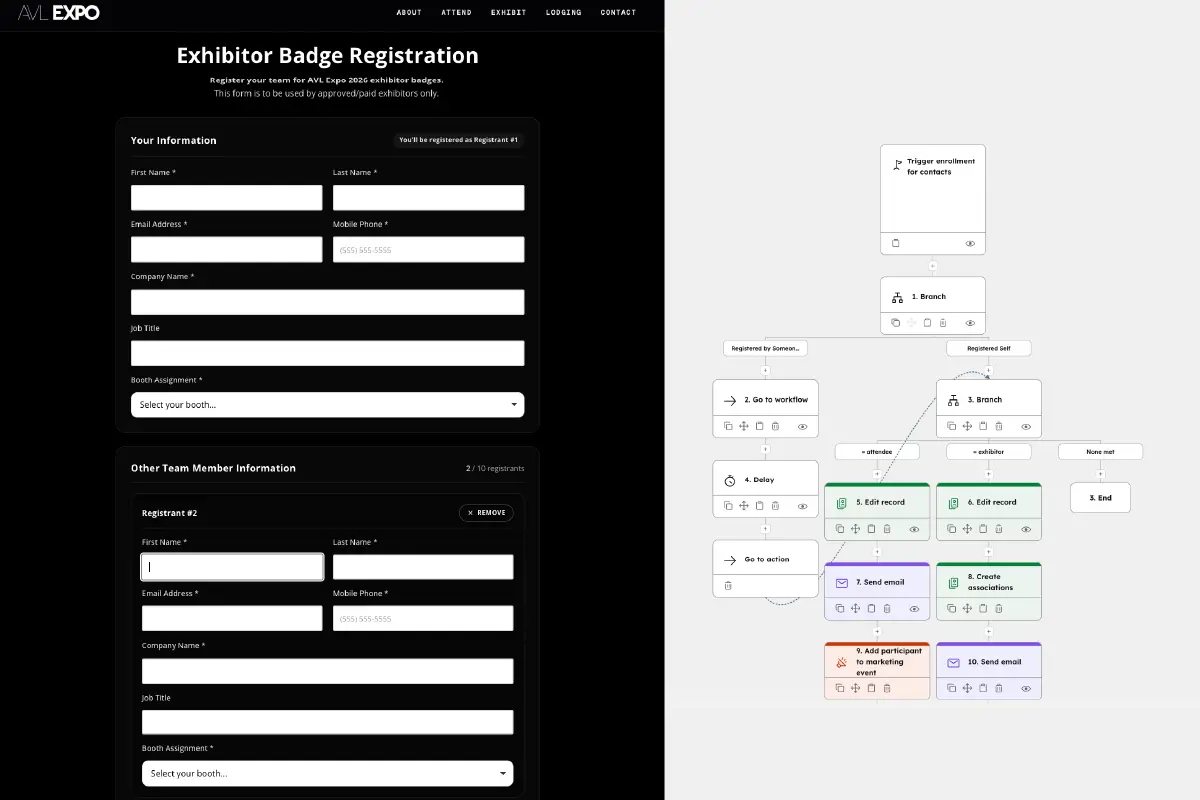The image size is (1200, 800).
Task: Click the branch hierarchy icon on "1. Branch"
Action: click(898, 296)
